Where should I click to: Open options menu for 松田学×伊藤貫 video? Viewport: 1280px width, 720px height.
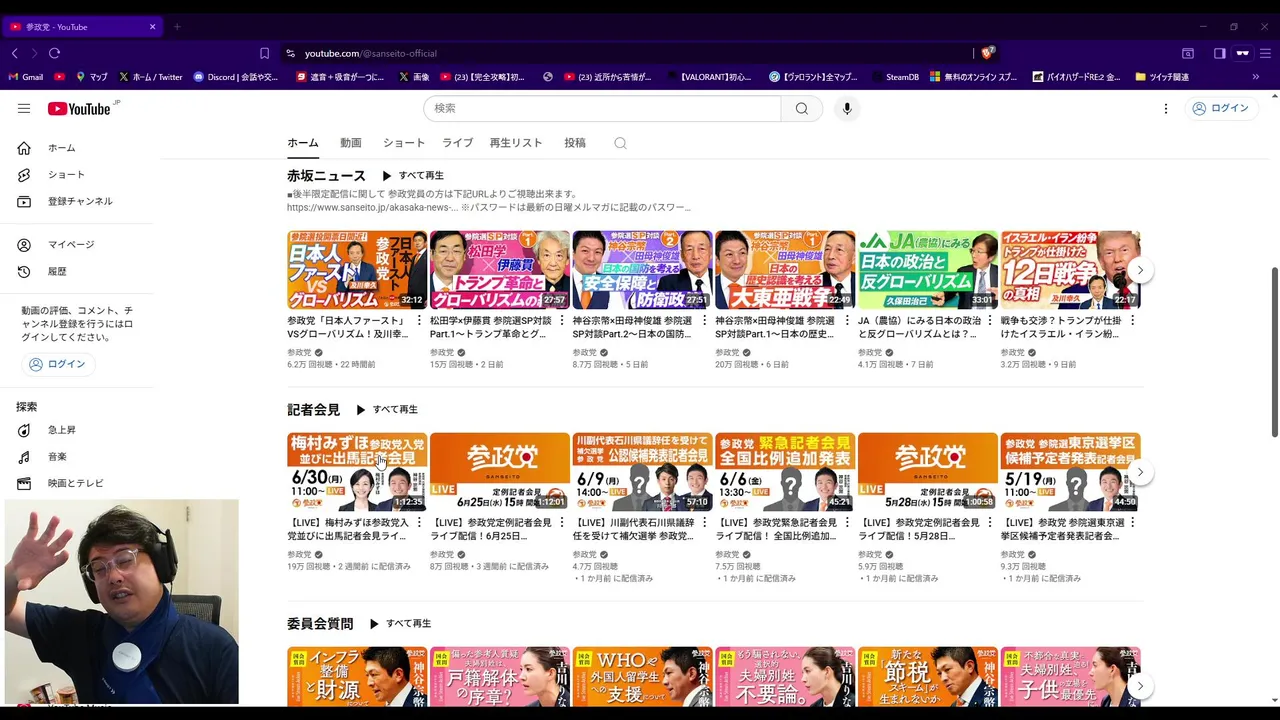pyautogui.click(x=562, y=321)
